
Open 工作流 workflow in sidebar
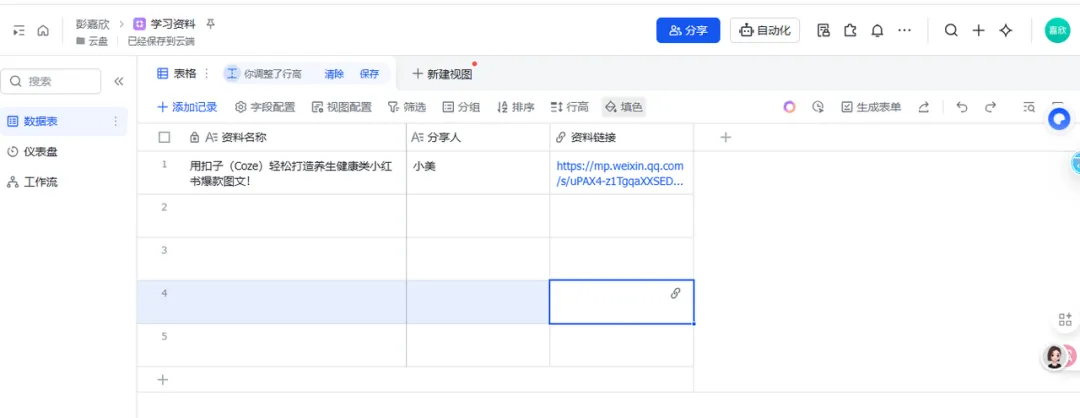[x=40, y=182]
